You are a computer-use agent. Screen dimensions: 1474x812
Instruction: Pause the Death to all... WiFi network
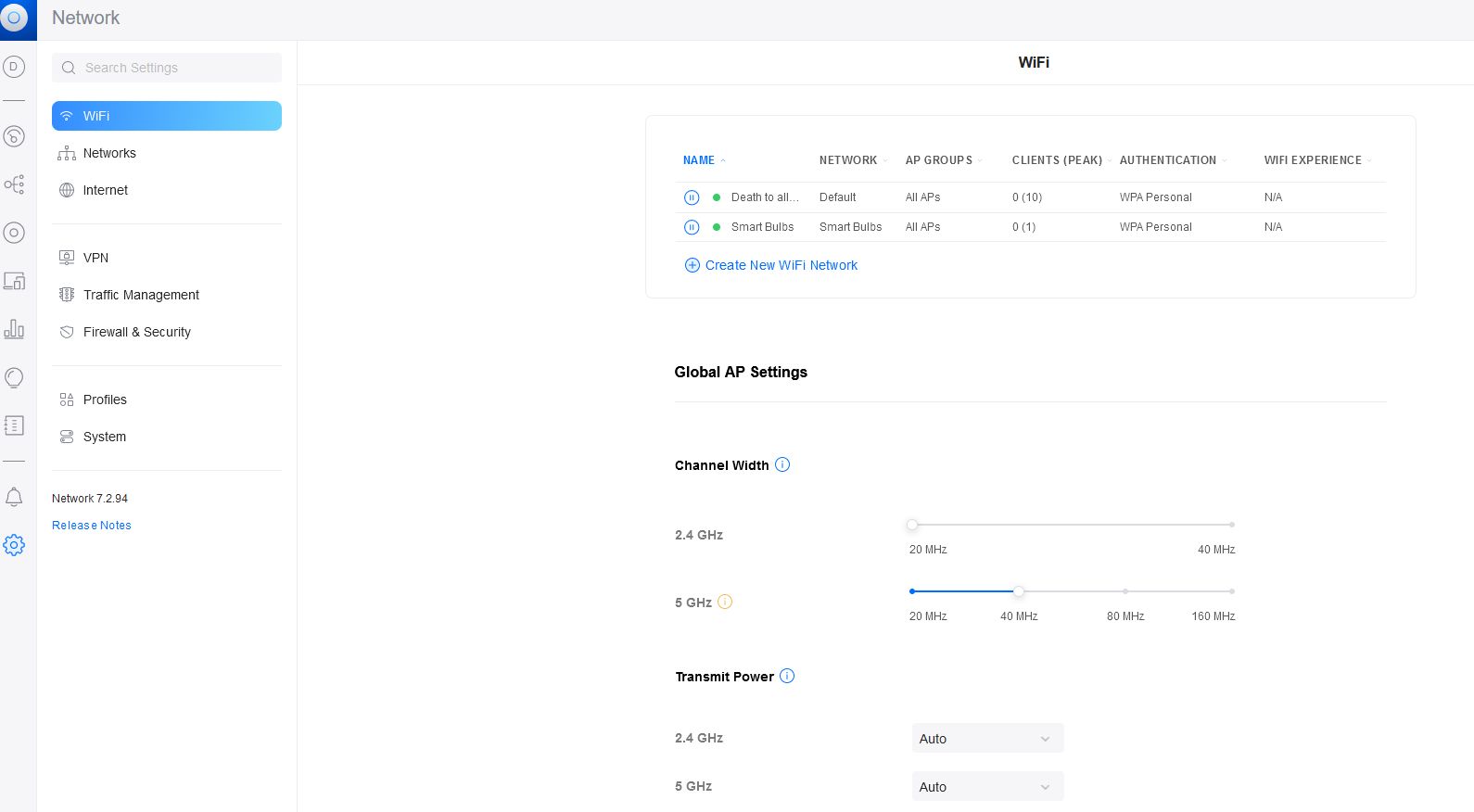(692, 197)
